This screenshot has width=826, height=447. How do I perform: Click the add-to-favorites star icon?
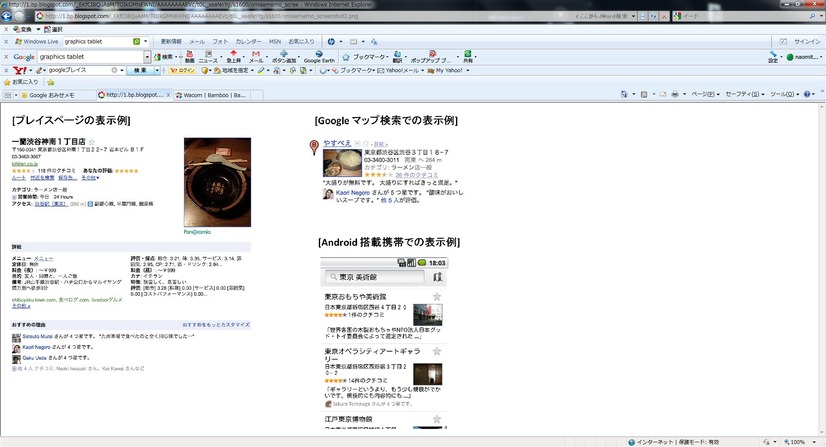click(x=51, y=82)
